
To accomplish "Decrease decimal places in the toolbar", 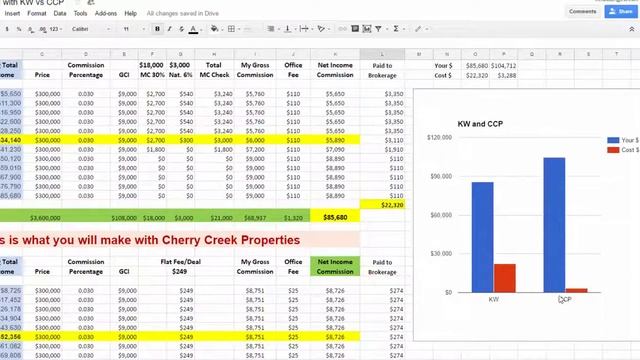I will [31, 29].
